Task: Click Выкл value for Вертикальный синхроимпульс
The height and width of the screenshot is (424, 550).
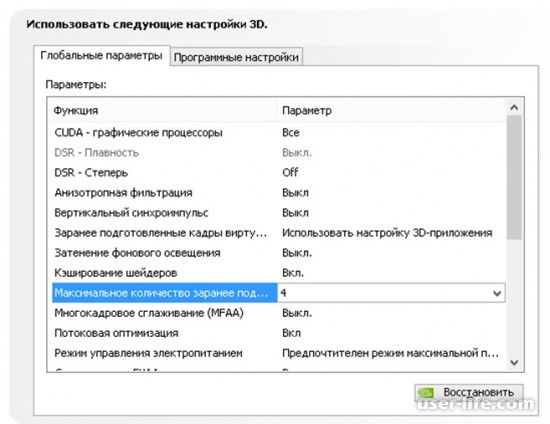Action: 295,213
